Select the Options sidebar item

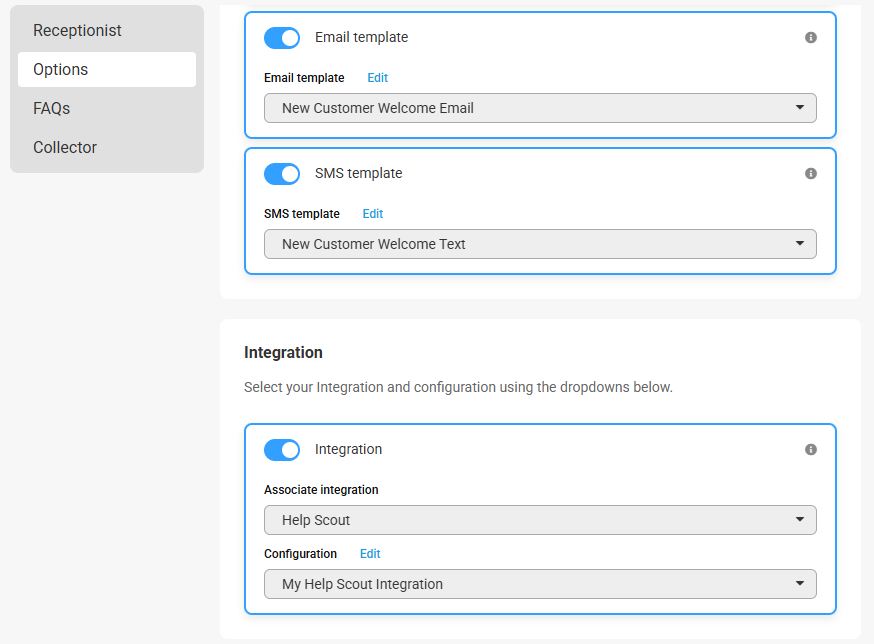pos(107,69)
